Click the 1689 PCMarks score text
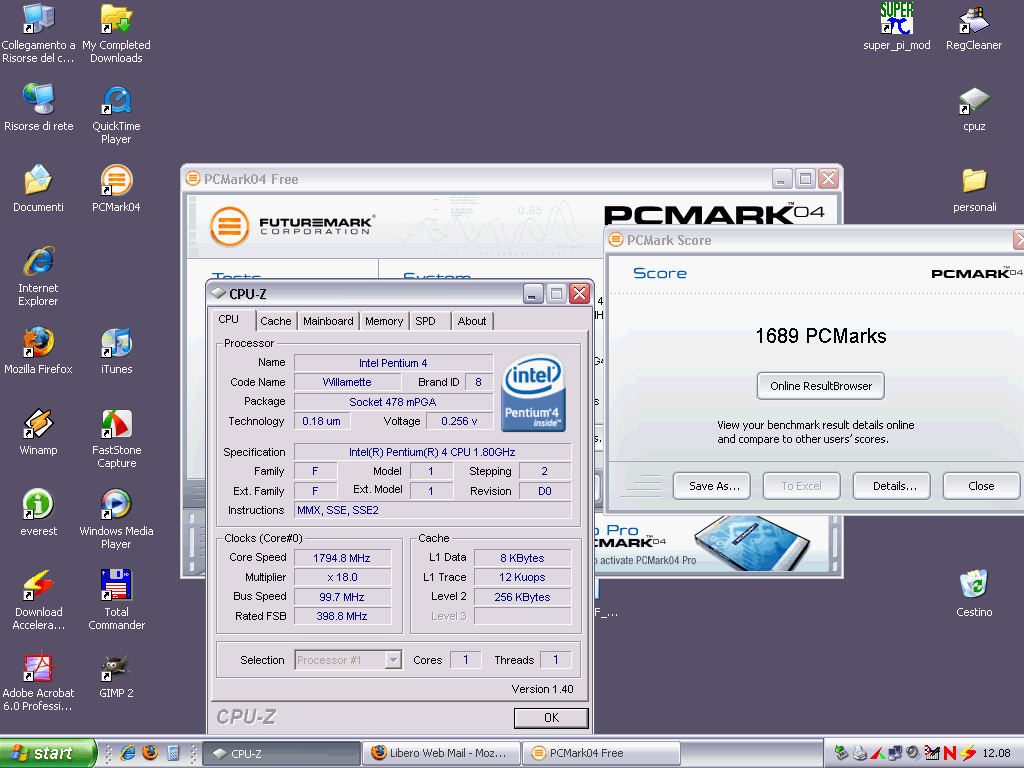 click(821, 336)
